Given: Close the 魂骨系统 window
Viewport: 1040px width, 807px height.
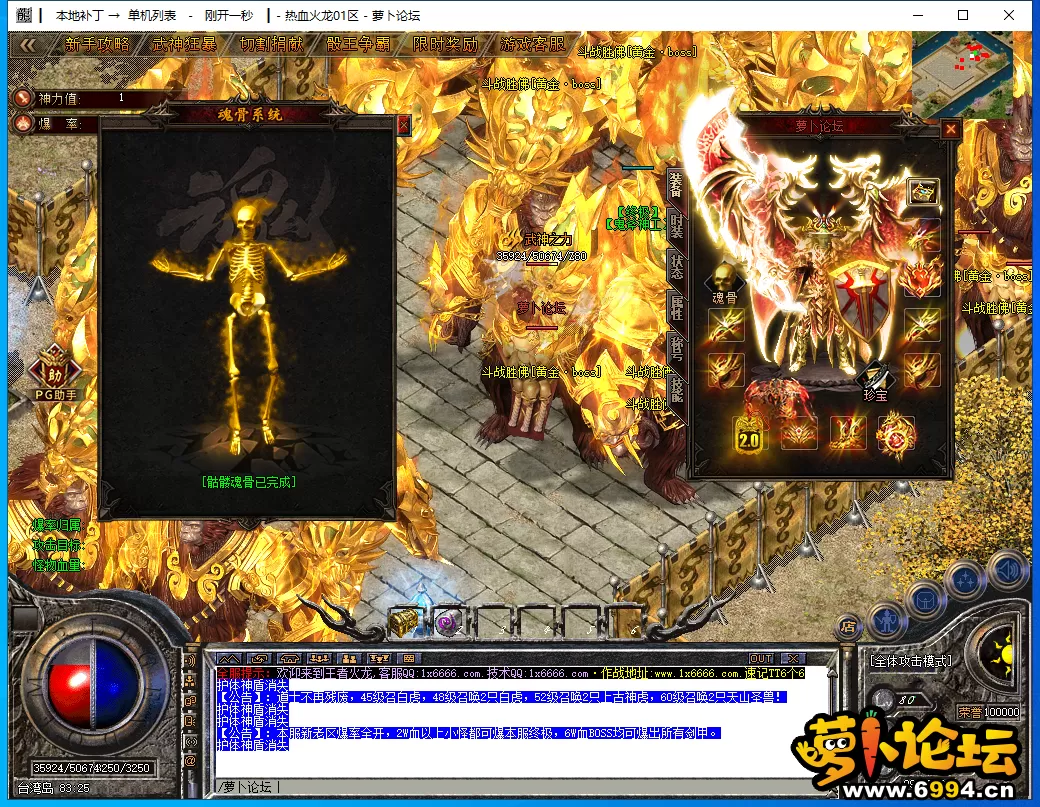Looking at the screenshot, I should pyautogui.click(x=404, y=125).
